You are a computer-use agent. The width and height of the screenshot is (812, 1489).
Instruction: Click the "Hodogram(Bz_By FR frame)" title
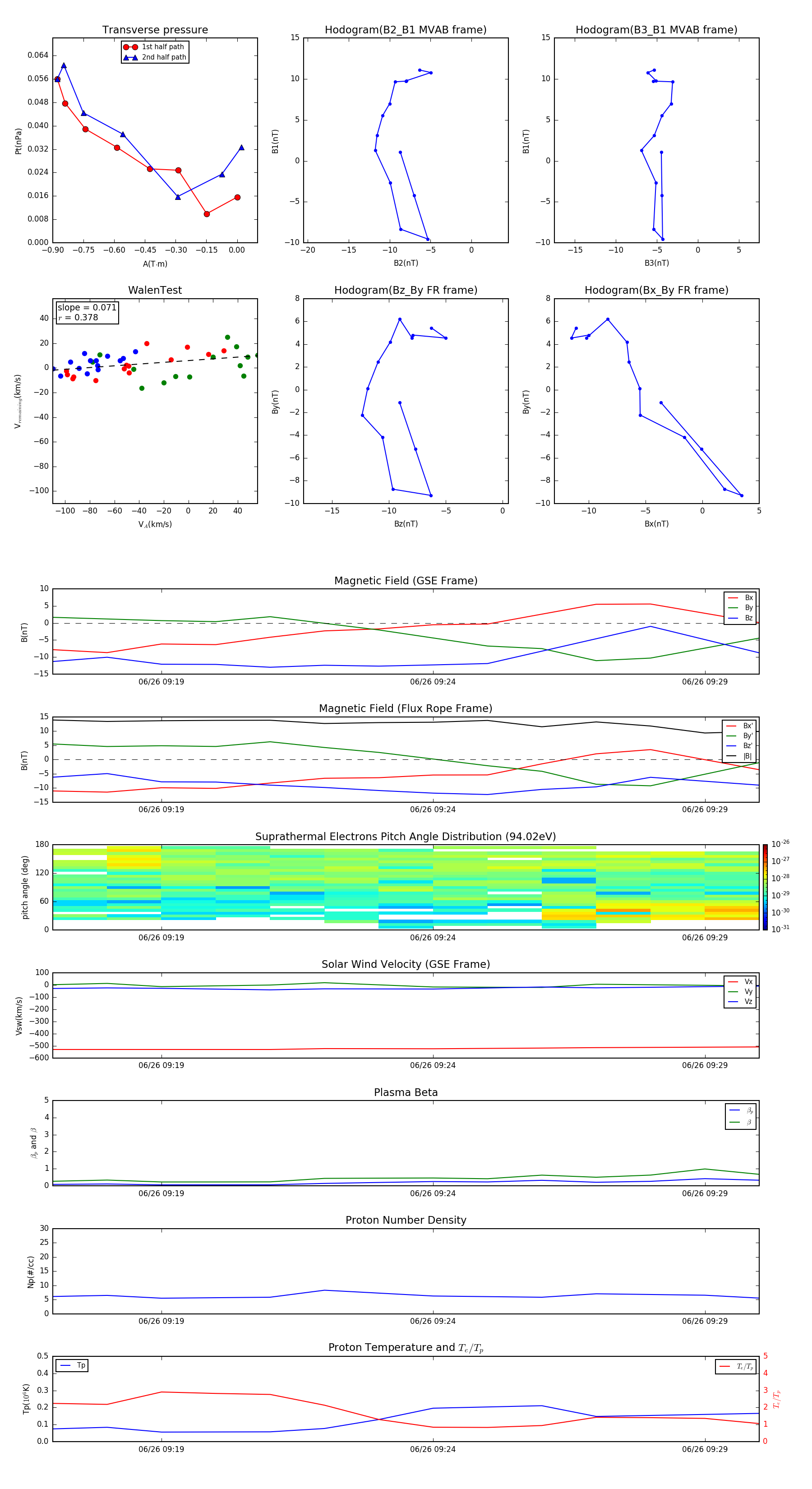[406, 290]
